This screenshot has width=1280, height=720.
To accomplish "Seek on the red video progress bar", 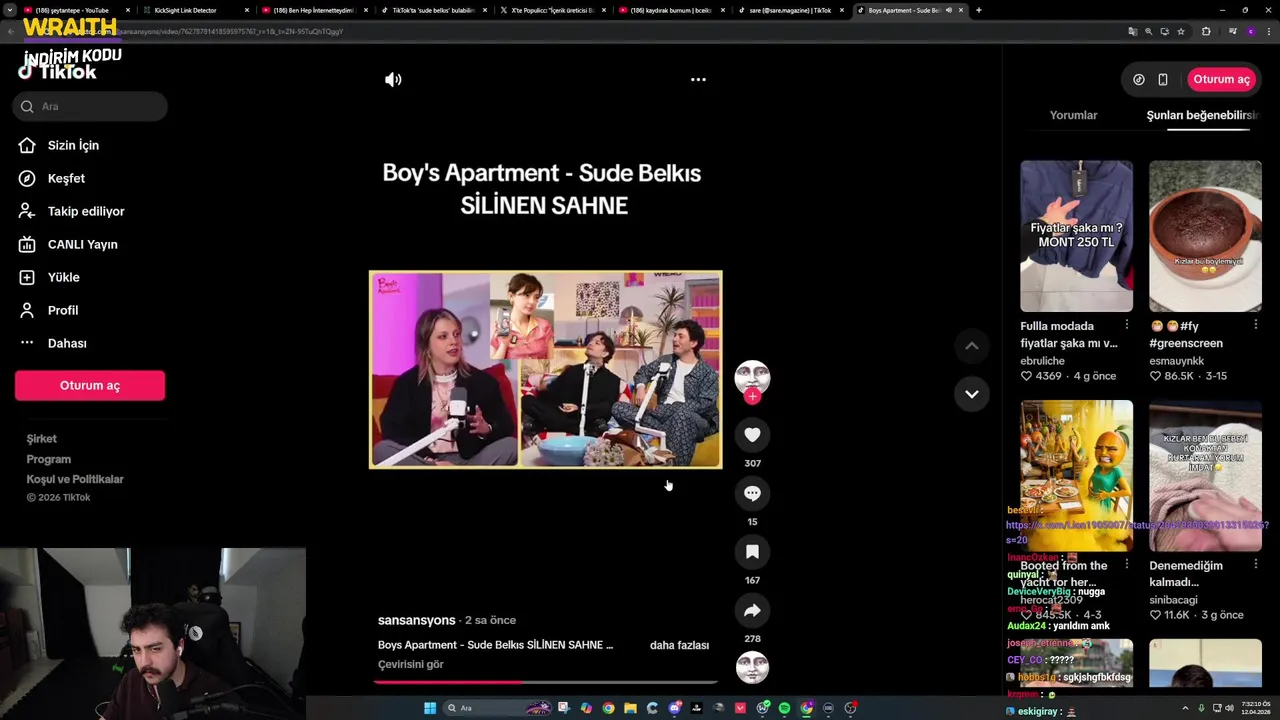I will (x=546, y=682).
